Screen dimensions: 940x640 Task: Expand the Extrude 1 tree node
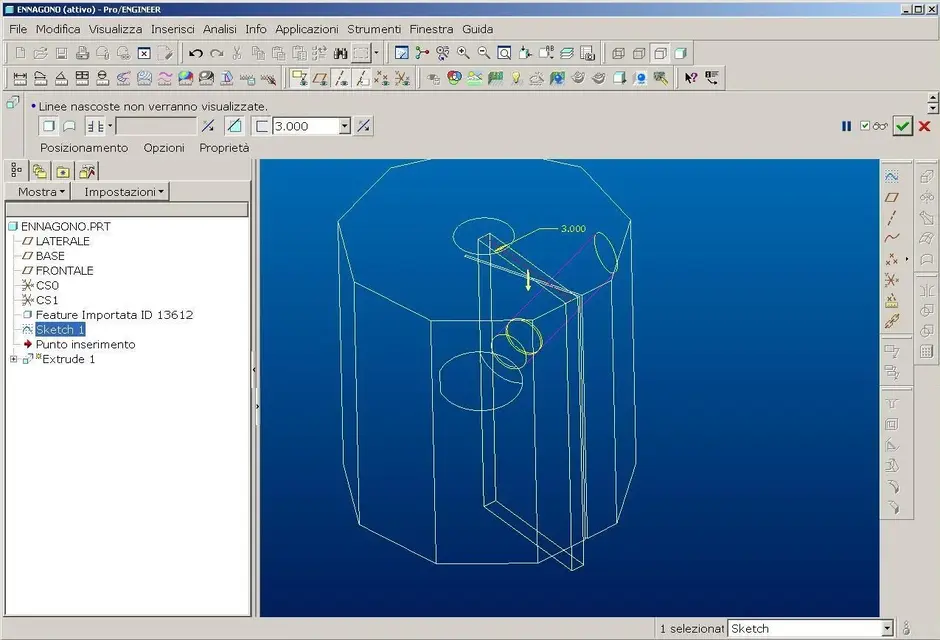pyautogui.click(x=13, y=359)
